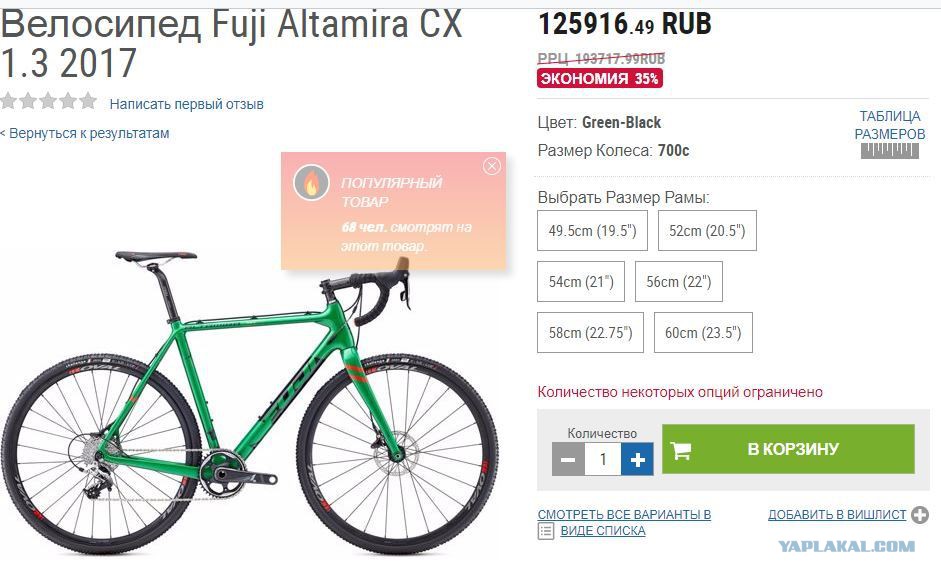Image resolution: width=941 pixels, height=576 pixels.
Task: Click the plus icon beside wishlist
Action: [x=919, y=515]
